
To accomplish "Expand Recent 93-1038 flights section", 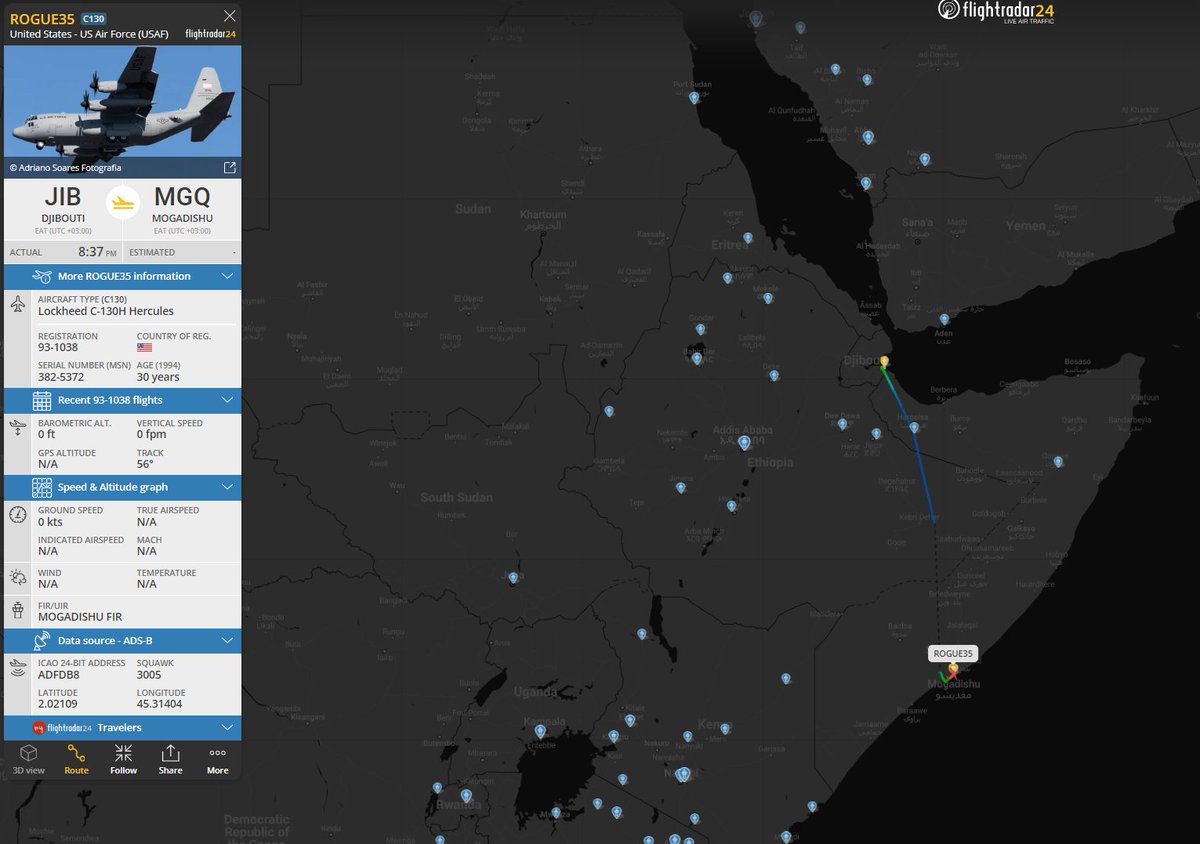I will click(122, 400).
